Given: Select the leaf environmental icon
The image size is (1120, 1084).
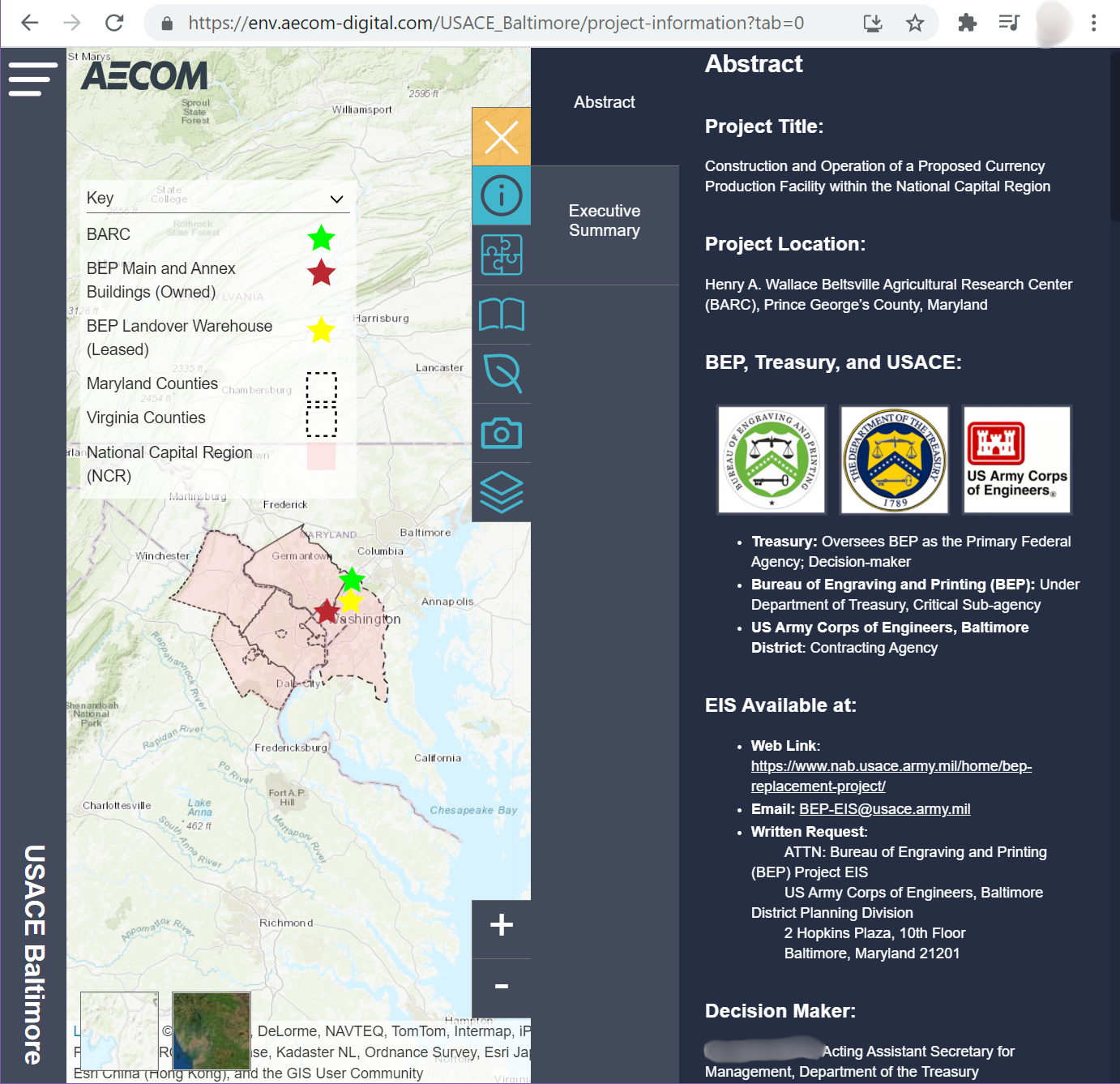Looking at the screenshot, I should (501, 374).
